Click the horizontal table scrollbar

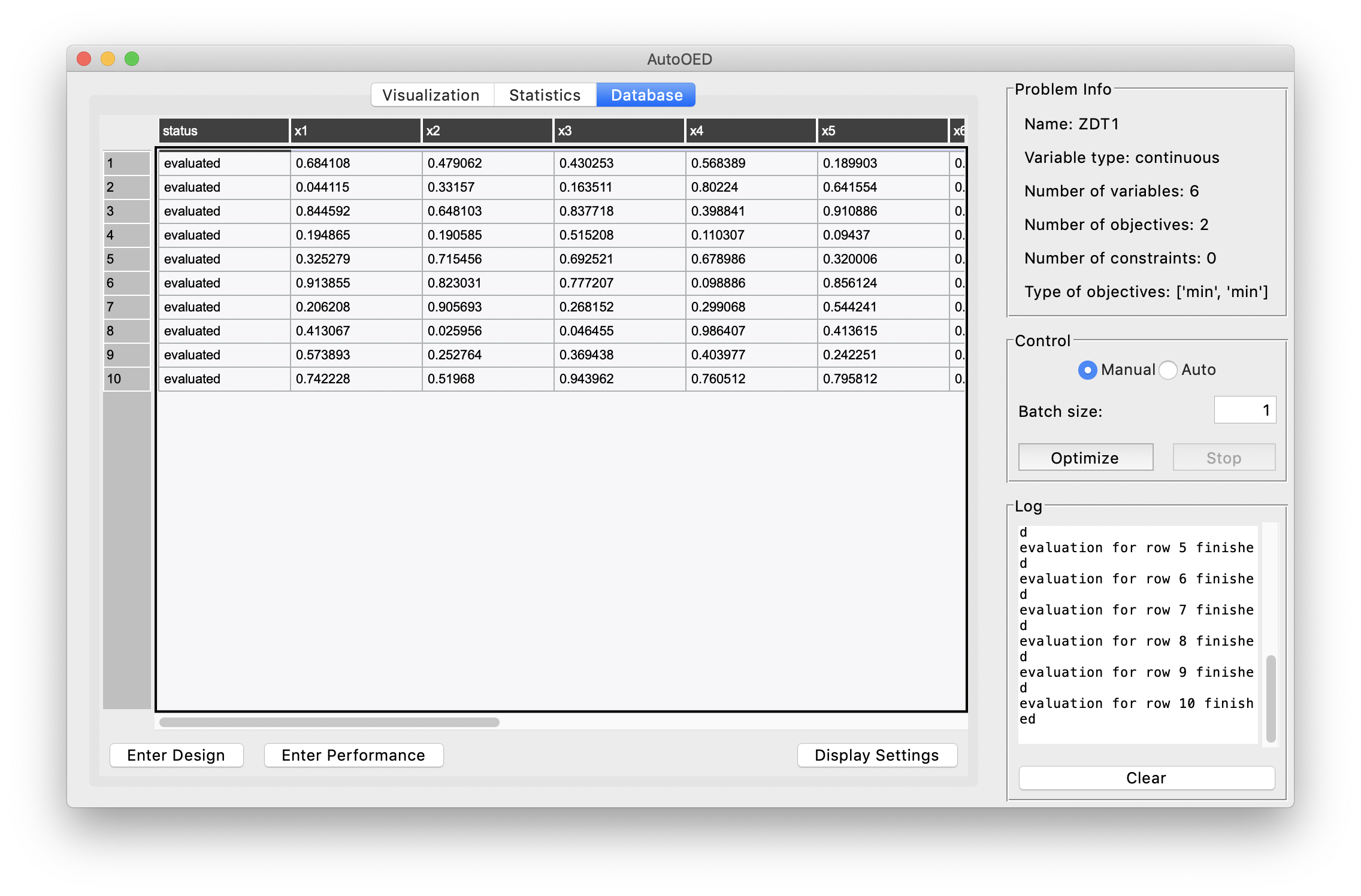[329, 722]
